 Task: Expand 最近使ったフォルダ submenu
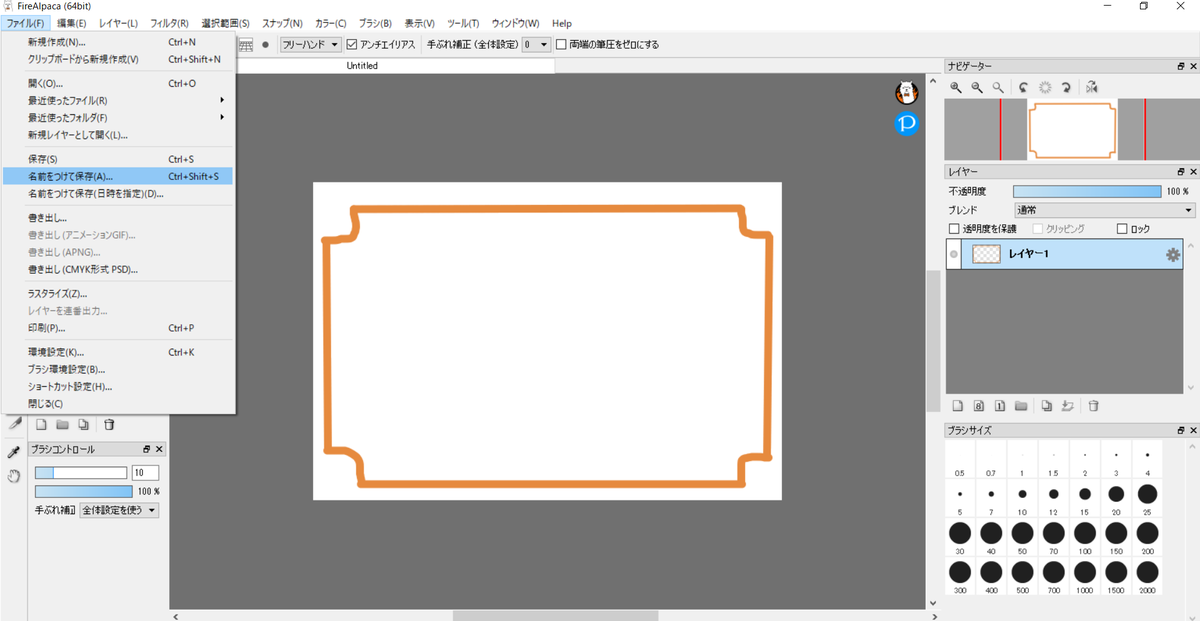(118, 117)
